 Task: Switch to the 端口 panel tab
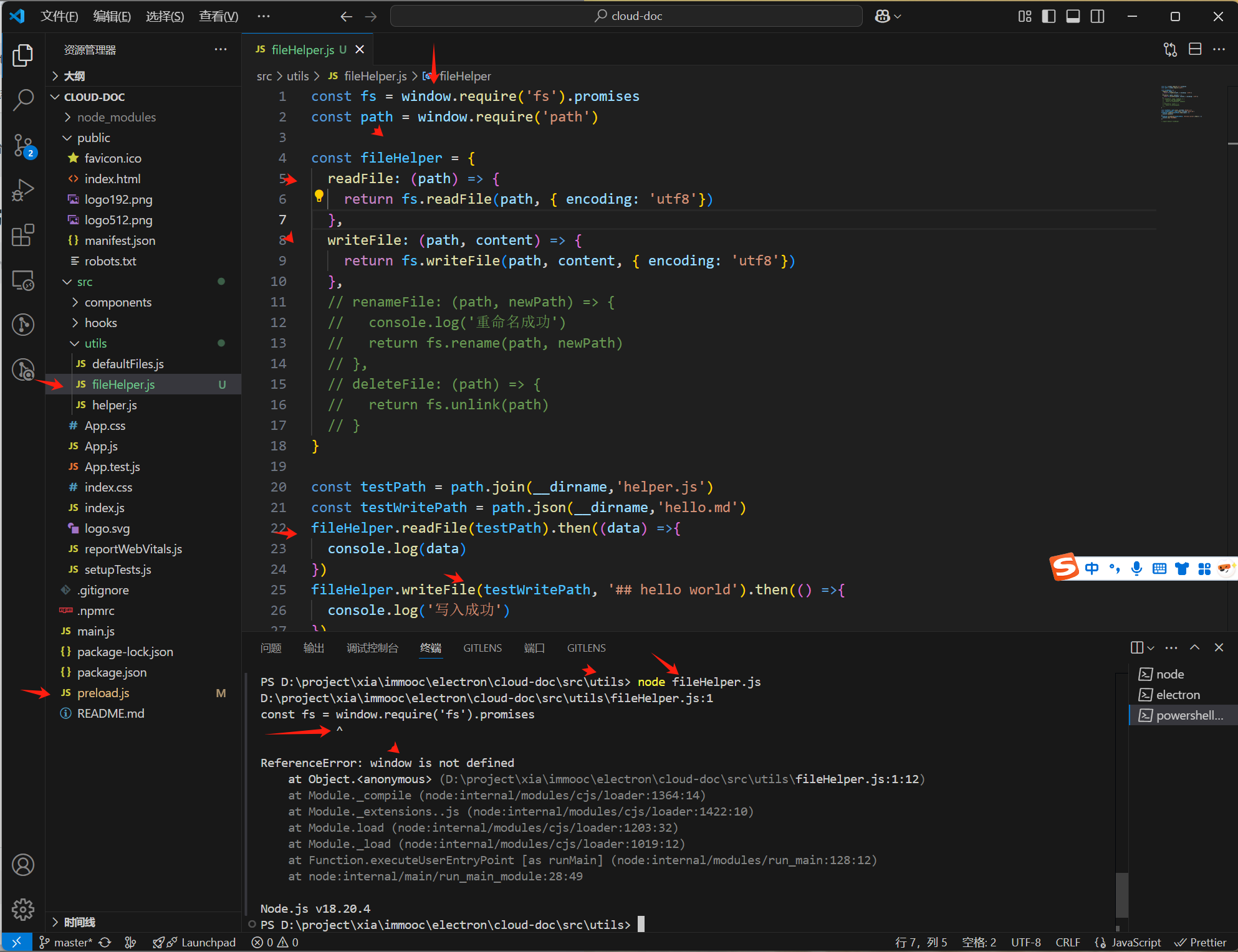coord(534,648)
